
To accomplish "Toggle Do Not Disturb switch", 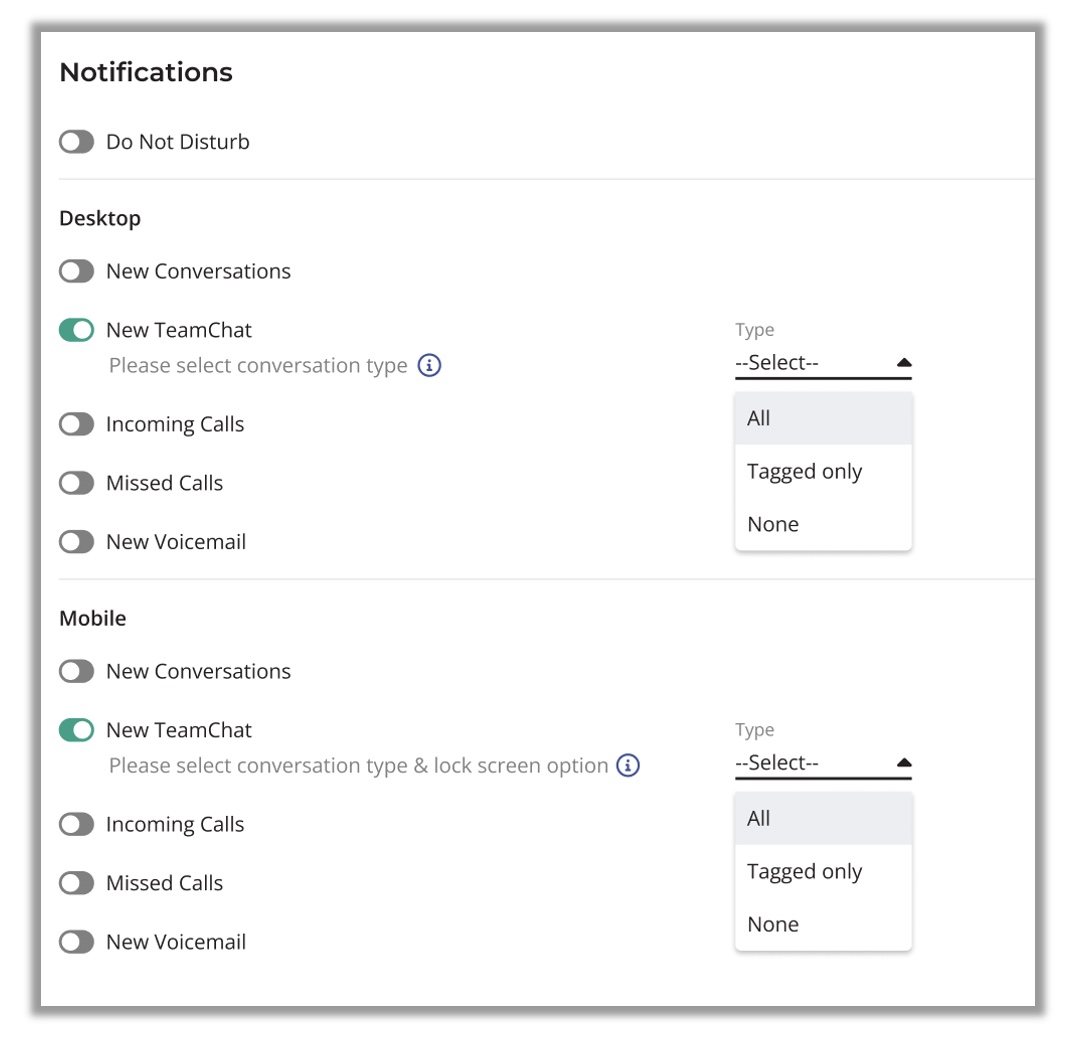I will pyautogui.click(x=77, y=142).
